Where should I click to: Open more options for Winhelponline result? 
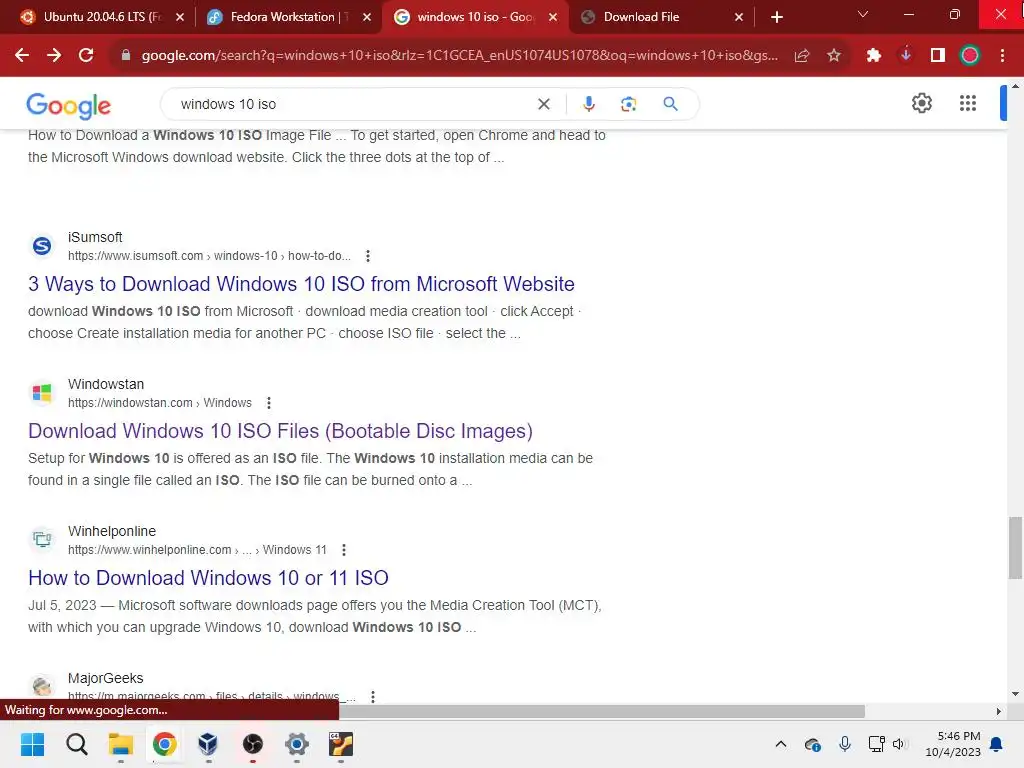pyautogui.click(x=344, y=550)
